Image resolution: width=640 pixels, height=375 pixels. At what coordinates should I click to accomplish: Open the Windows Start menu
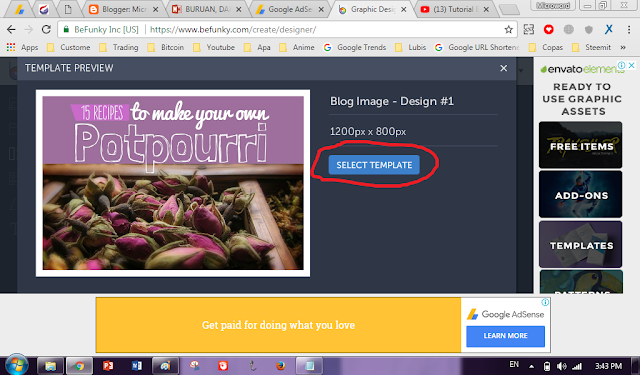(16, 365)
